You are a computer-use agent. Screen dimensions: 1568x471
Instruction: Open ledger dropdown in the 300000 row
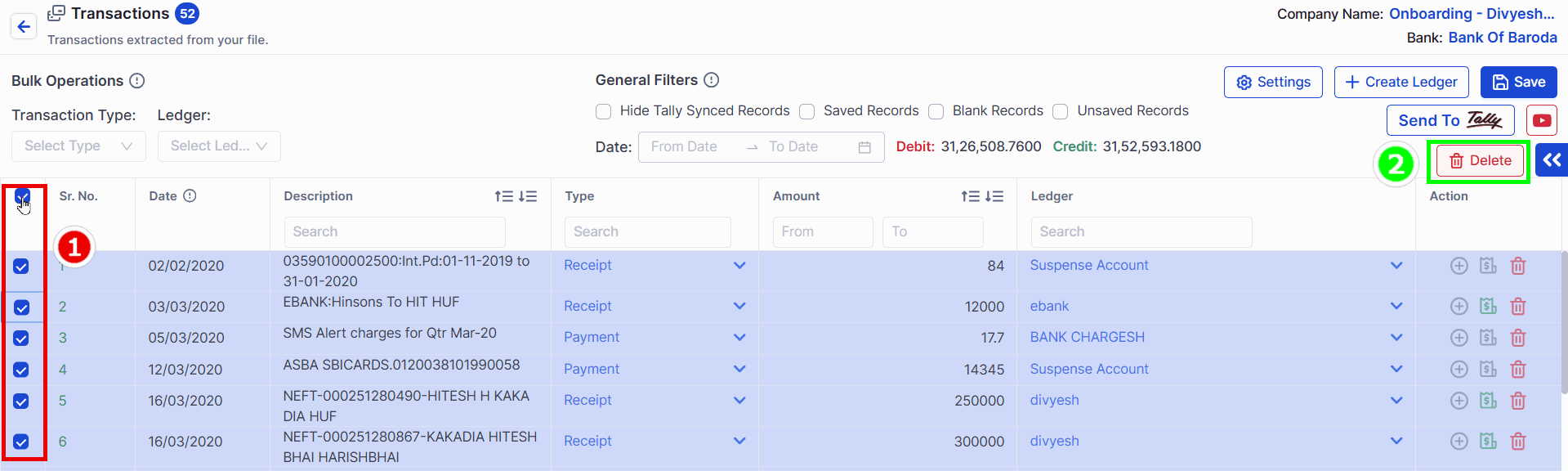[1216, 442]
